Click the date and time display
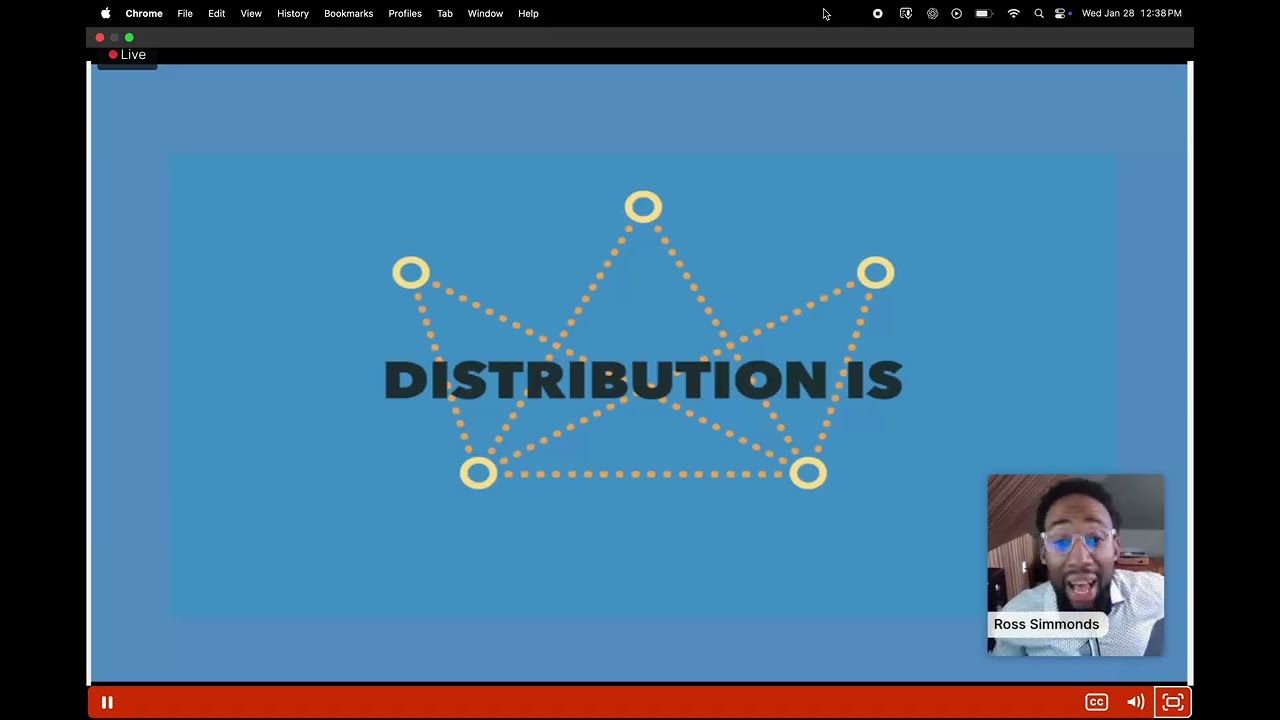Image resolution: width=1280 pixels, height=720 pixels. (x=1132, y=13)
